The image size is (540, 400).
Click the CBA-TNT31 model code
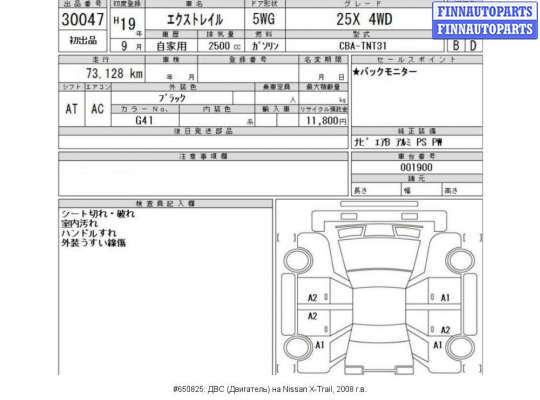click(x=363, y=45)
